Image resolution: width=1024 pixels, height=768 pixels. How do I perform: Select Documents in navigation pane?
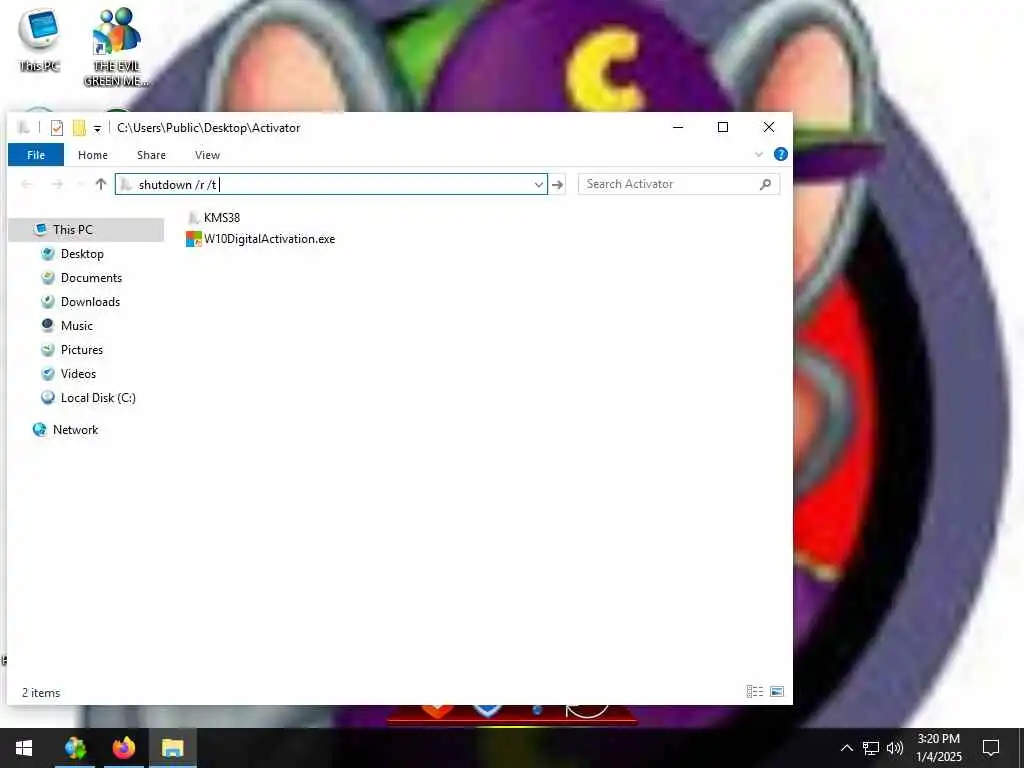91,278
